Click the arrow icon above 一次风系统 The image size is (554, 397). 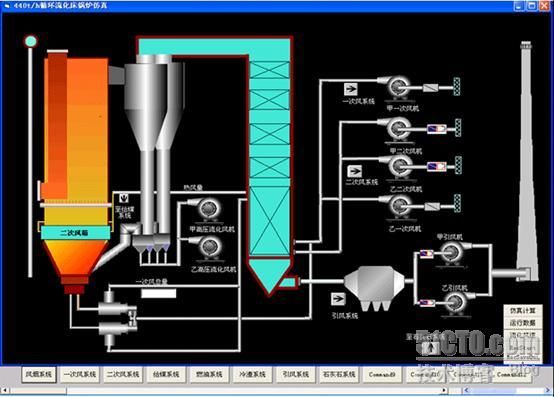click(350, 89)
